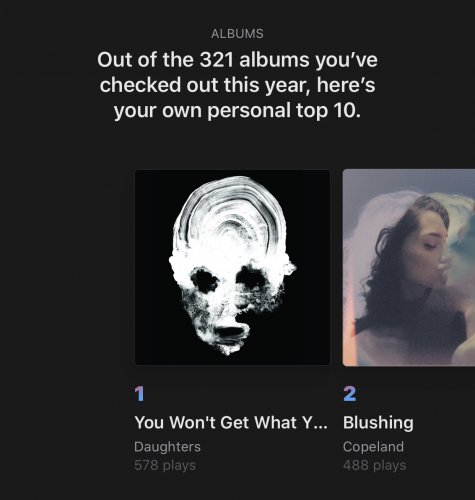
Task: Go to artist Daughters
Action: [x=167, y=447]
